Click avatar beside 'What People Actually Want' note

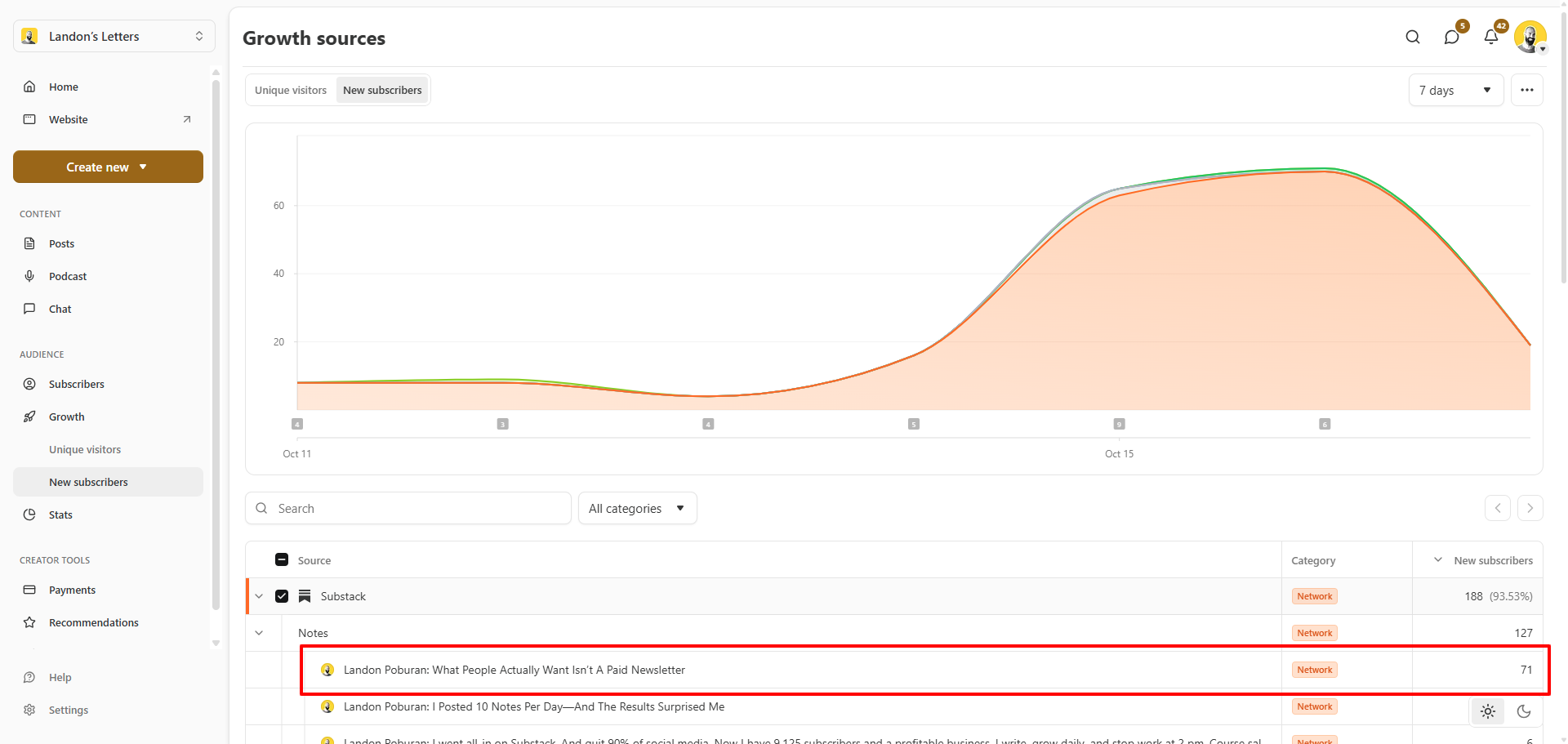327,670
